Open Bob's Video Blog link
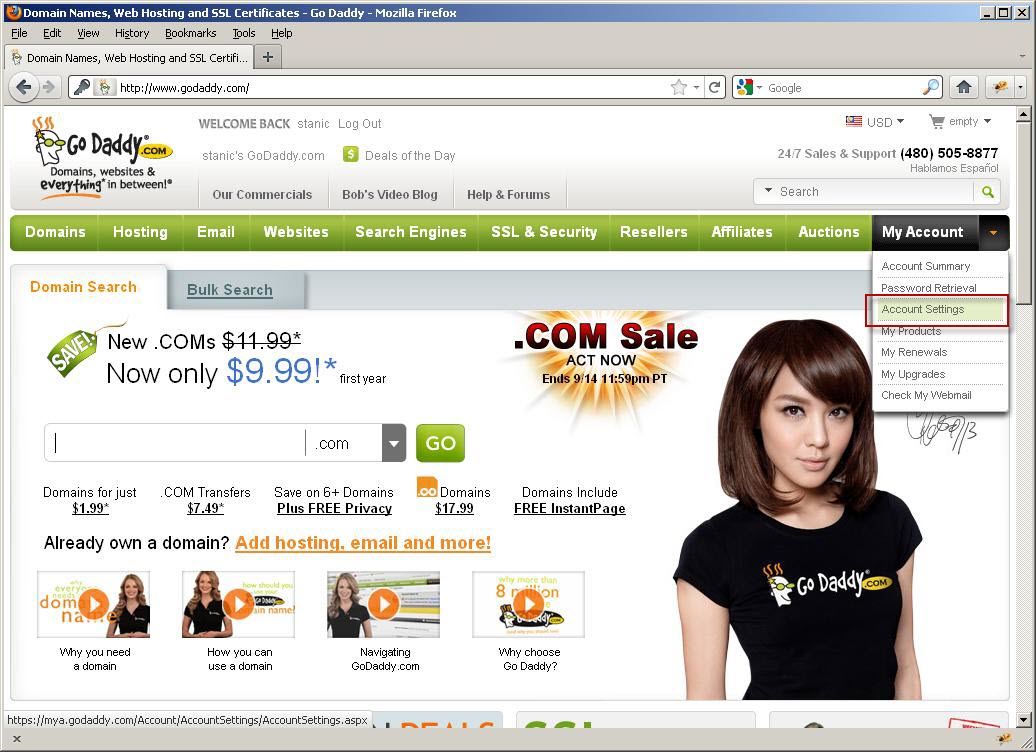This screenshot has width=1036, height=752. pyautogui.click(x=390, y=194)
